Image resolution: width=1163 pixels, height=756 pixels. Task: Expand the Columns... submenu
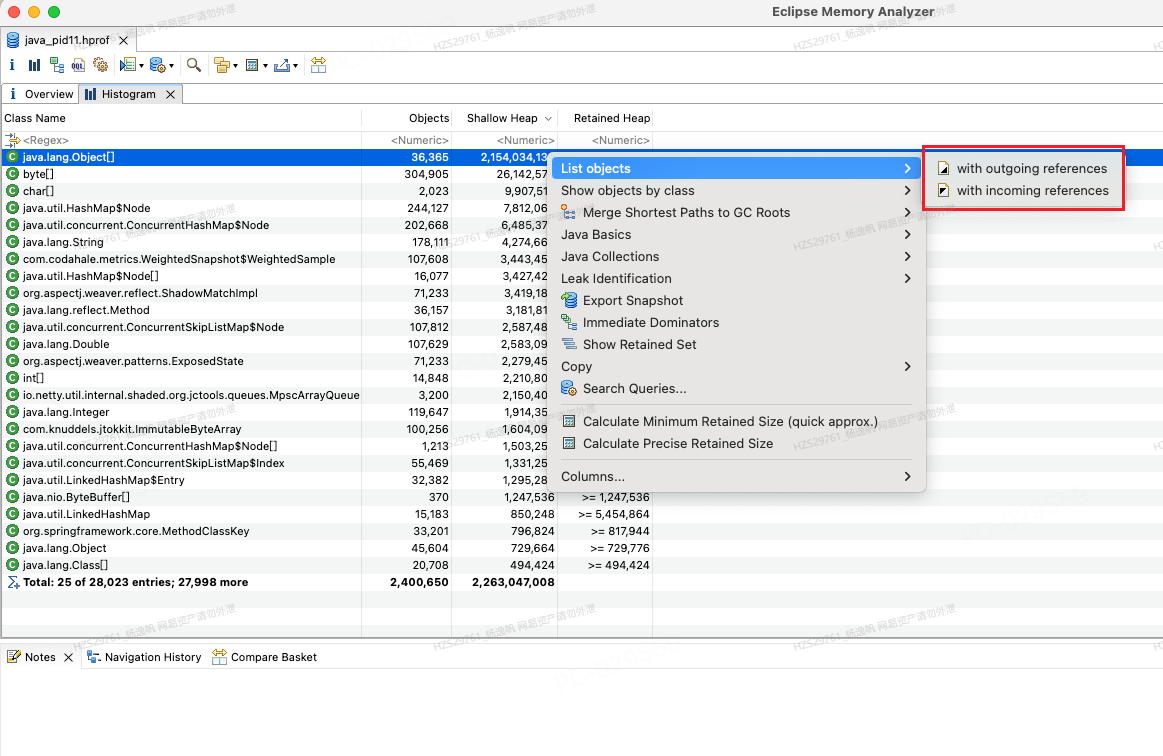(737, 476)
